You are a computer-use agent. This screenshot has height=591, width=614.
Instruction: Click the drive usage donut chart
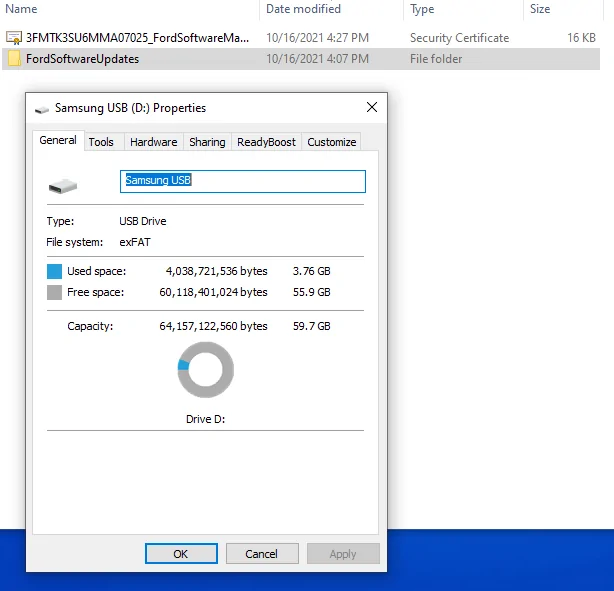coord(206,370)
